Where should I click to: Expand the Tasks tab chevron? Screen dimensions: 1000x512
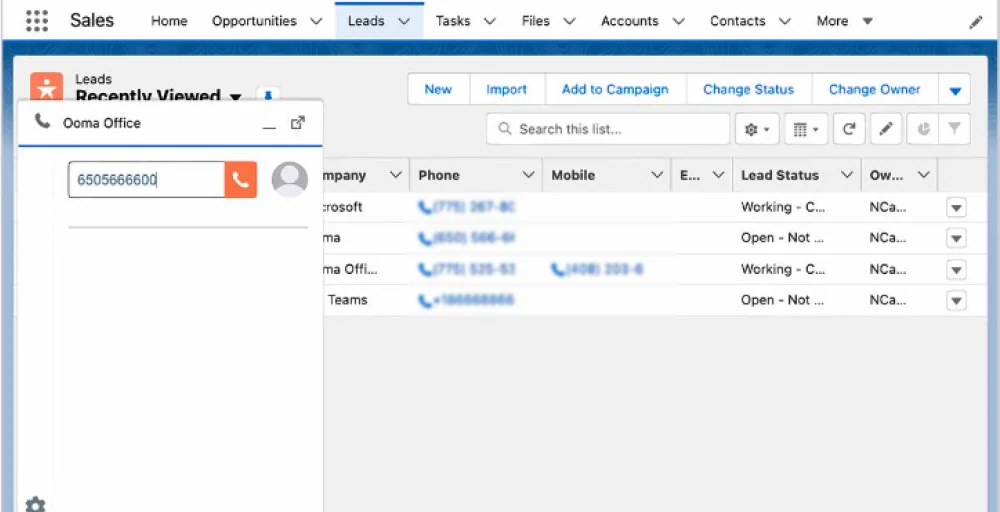point(490,22)
